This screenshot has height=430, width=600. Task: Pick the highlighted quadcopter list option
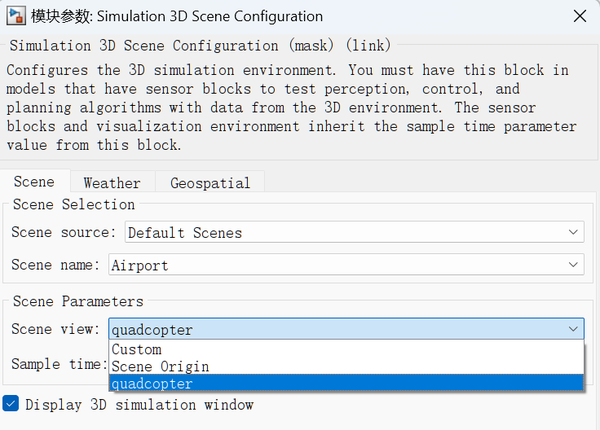tap(153, 383)
